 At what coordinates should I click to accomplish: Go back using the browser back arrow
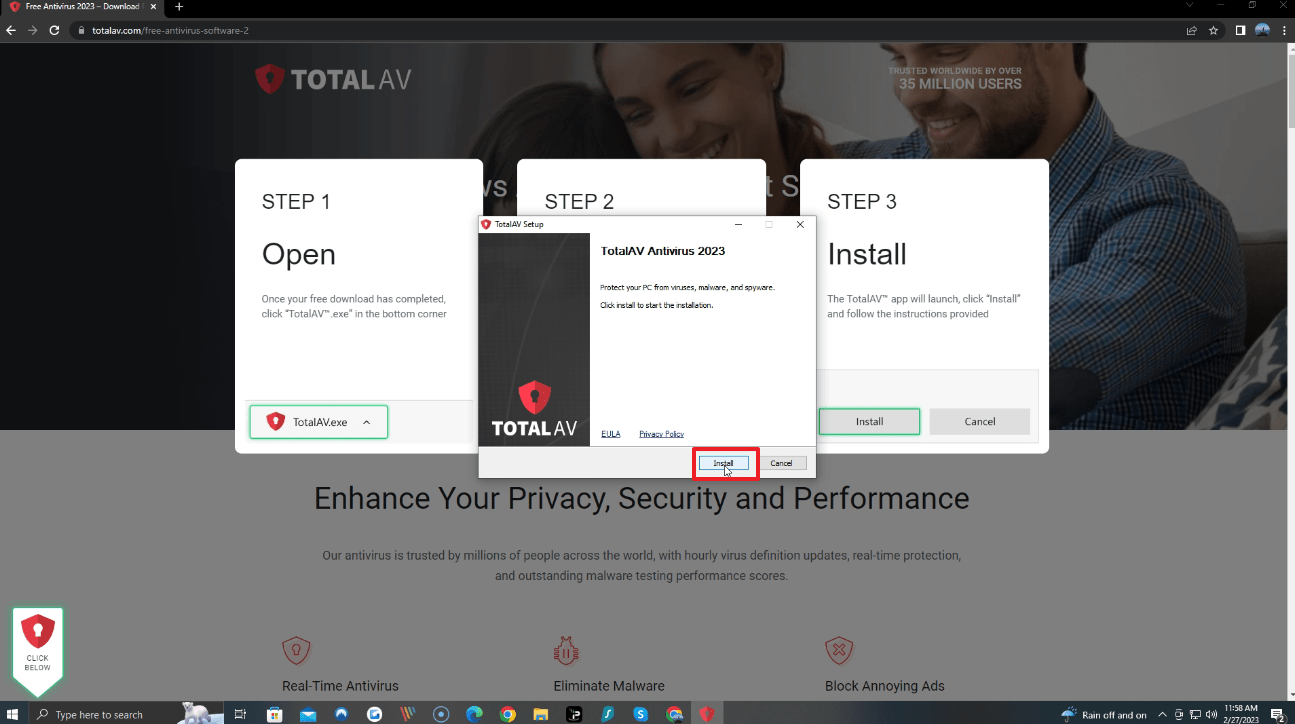click(x=11, y=30)
